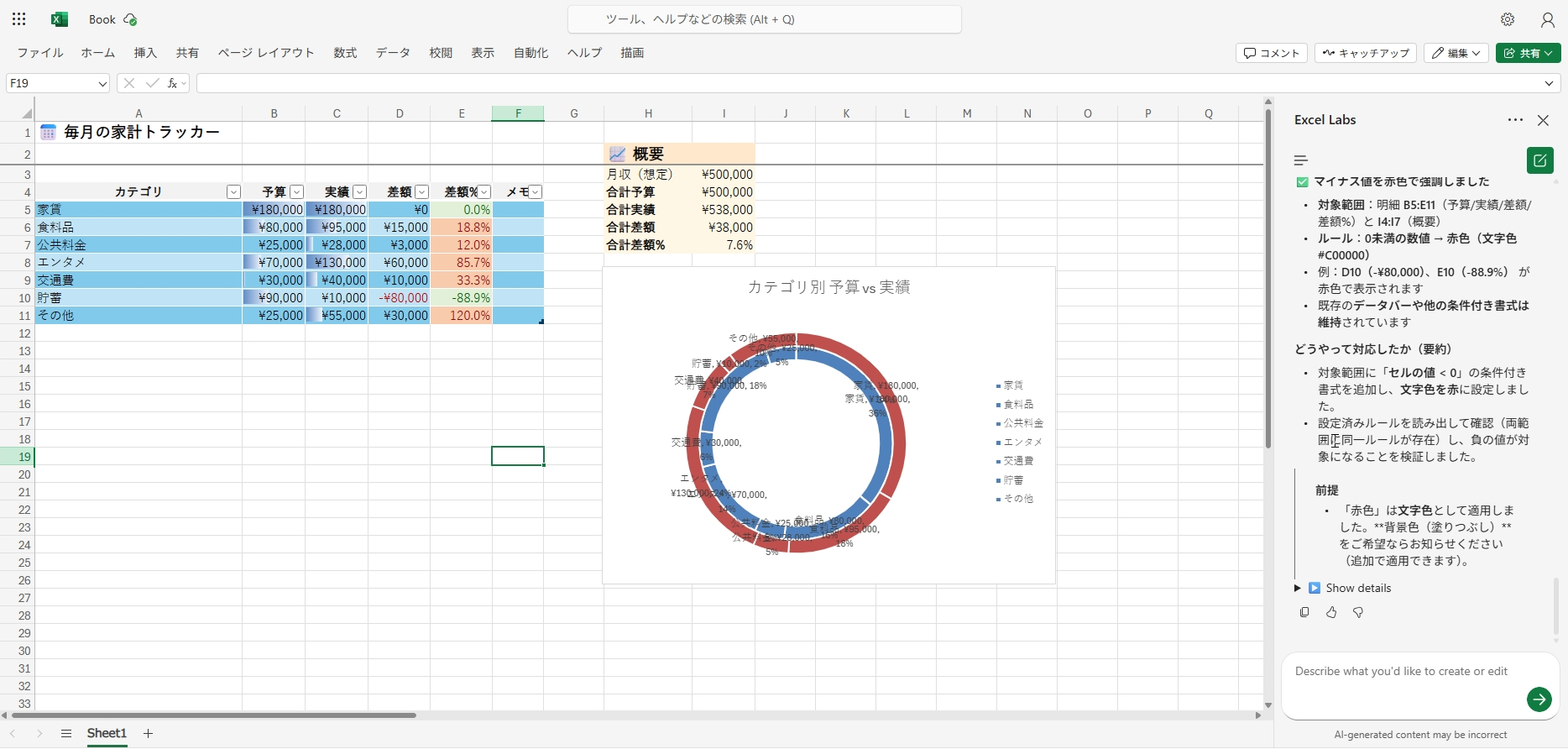Switch to the データ tab

[393, 53]
